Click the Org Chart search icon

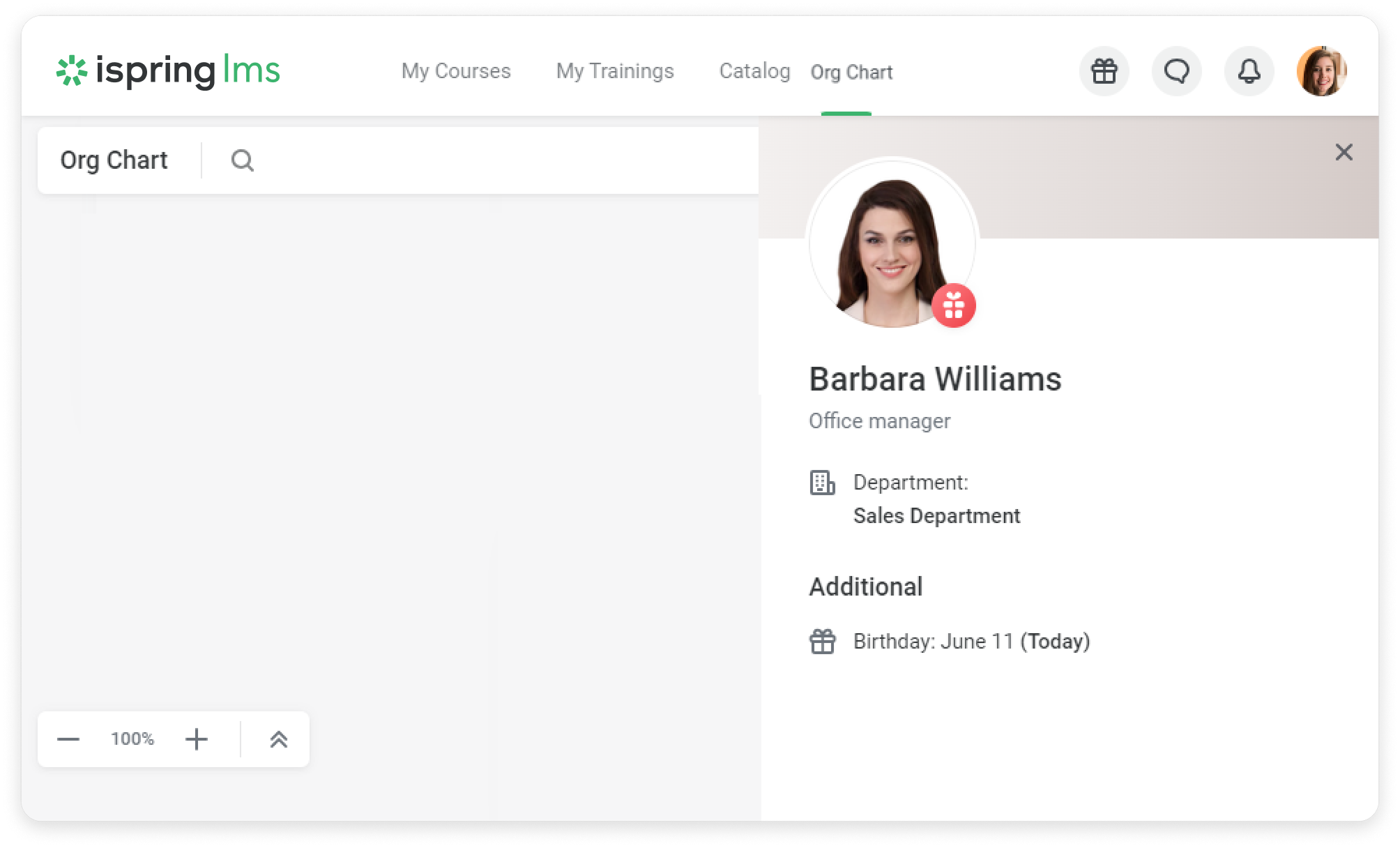pyautogui.click(x=242, y=160)
